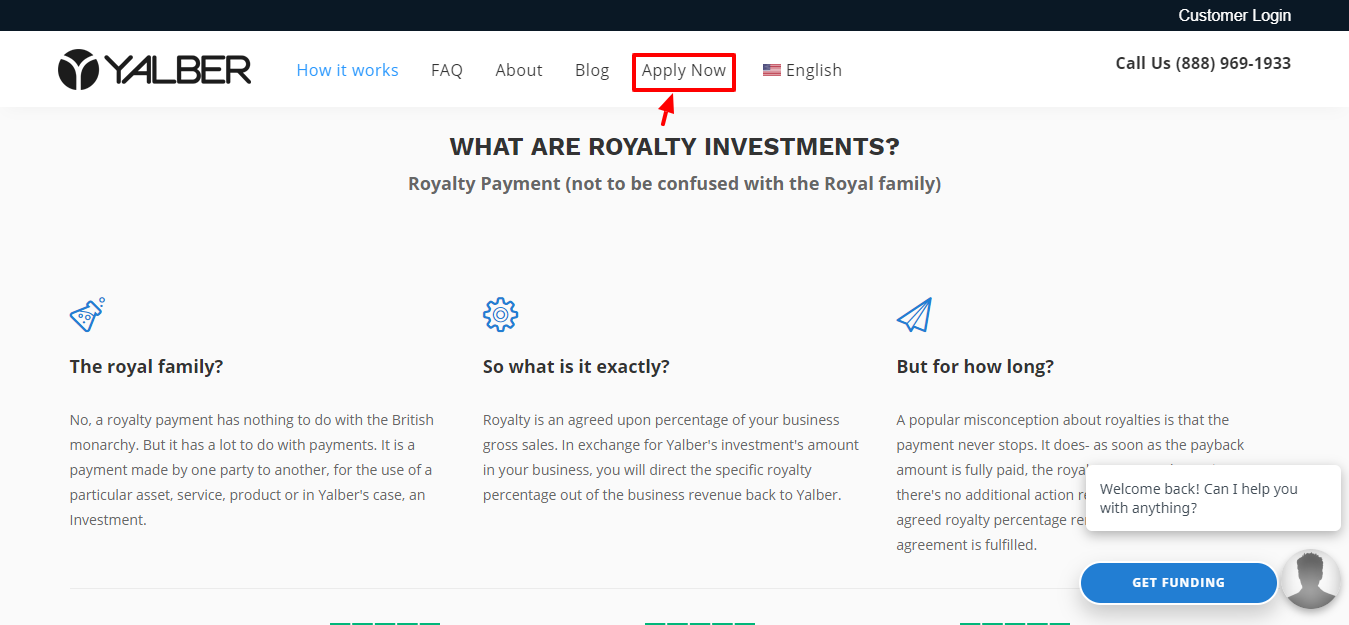Click the chat bubble saying 'Welcome back!'
1349x625 pixels.
[x=1212, y=497]
